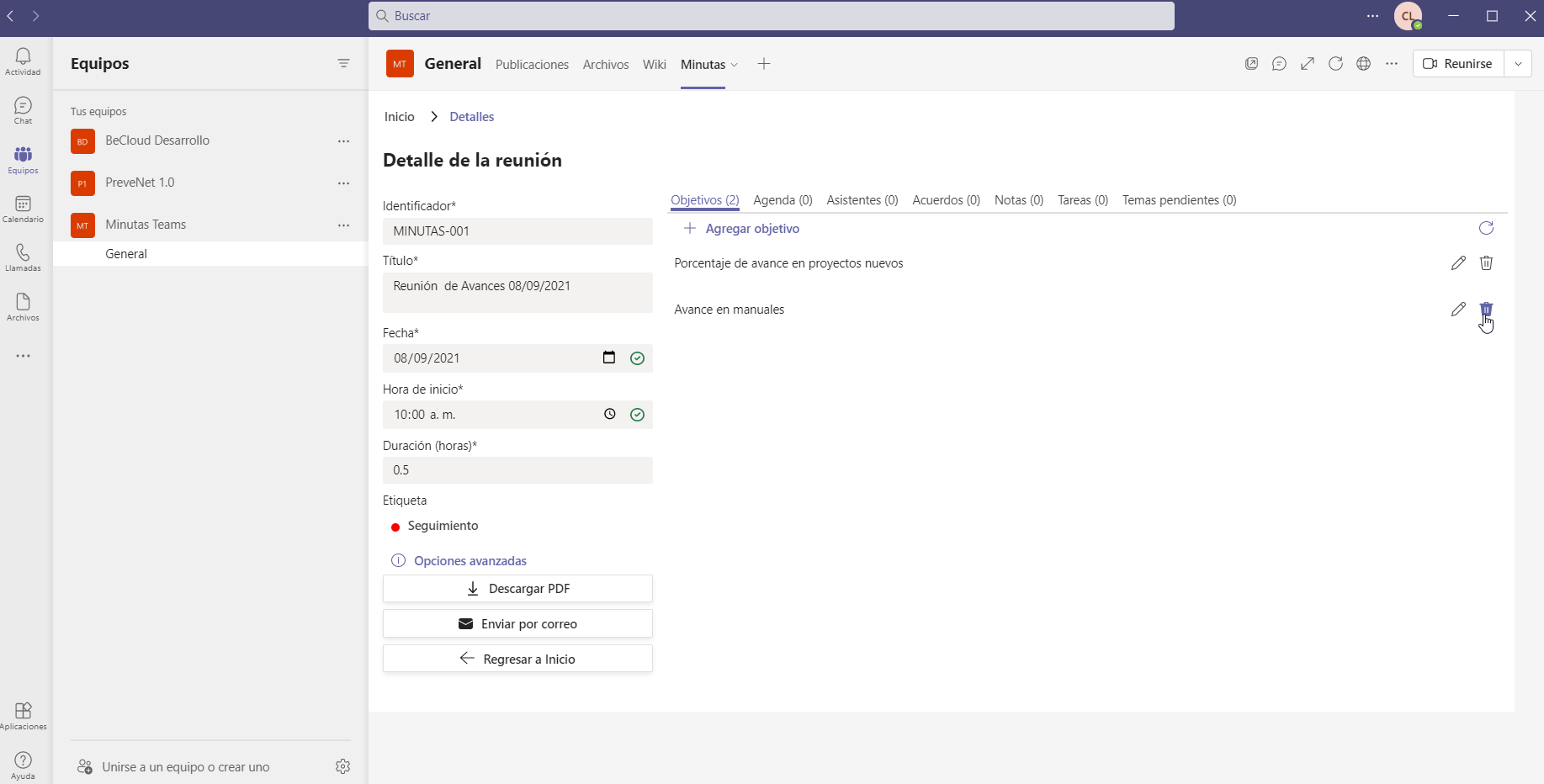Viewport: 1544px width, 784px height.
Task: Open more options for BeCloud Desarrollo
Action: pos(343,141)
